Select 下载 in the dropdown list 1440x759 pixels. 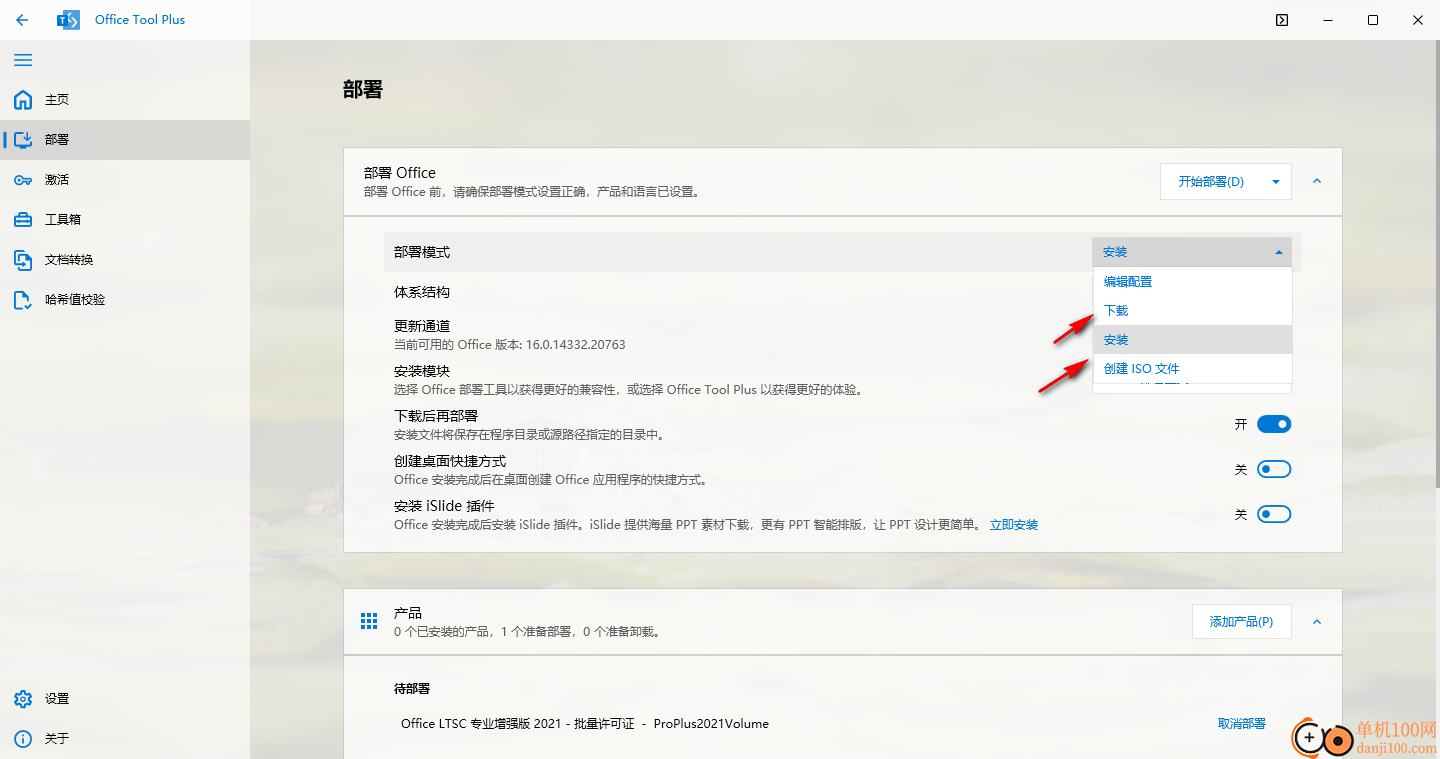tap(1192, 311)
